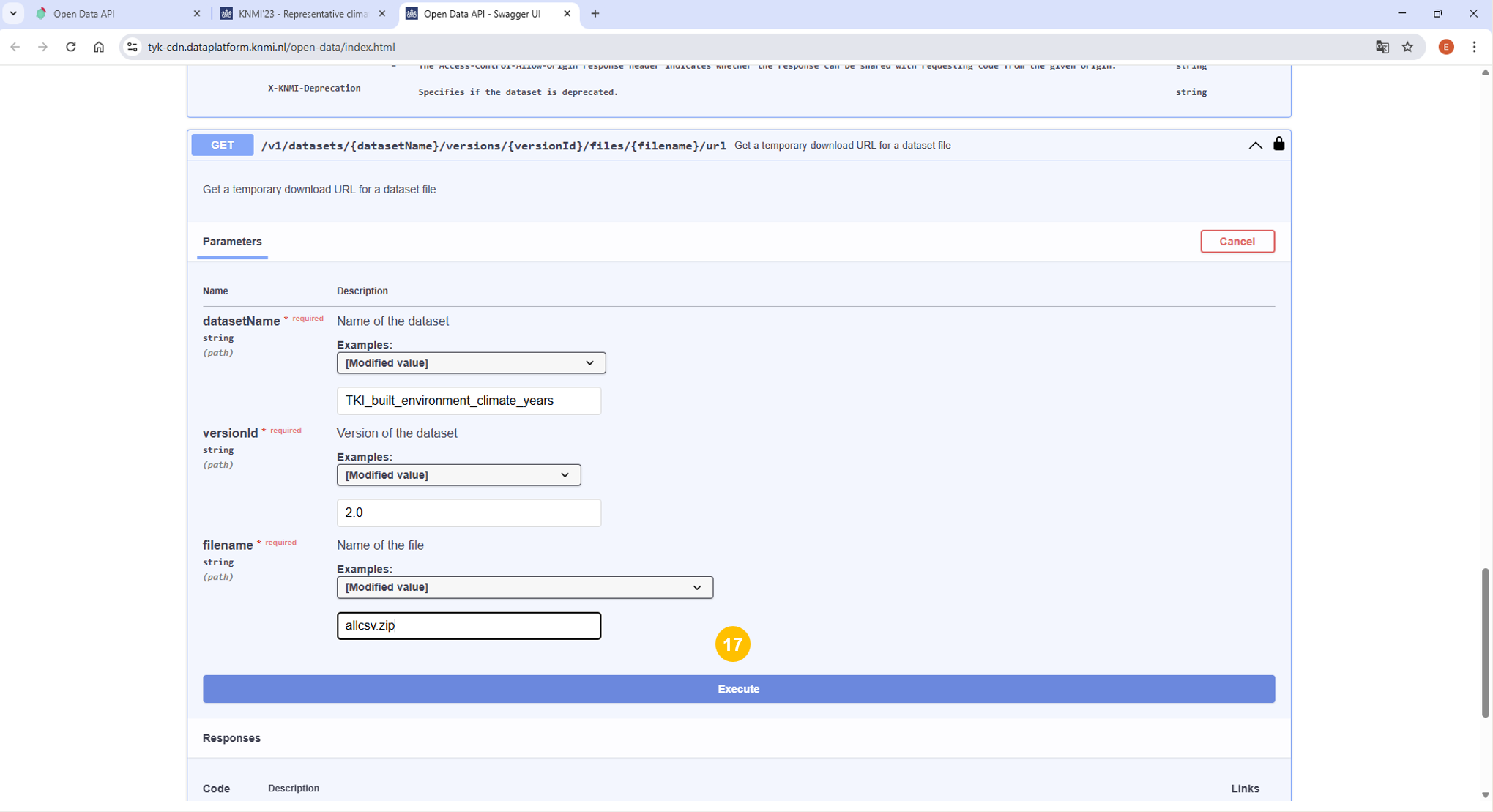Click the Cancel button
Image resolution: width=1493 pixels, height=812 pixels.
click(1237, 242)
